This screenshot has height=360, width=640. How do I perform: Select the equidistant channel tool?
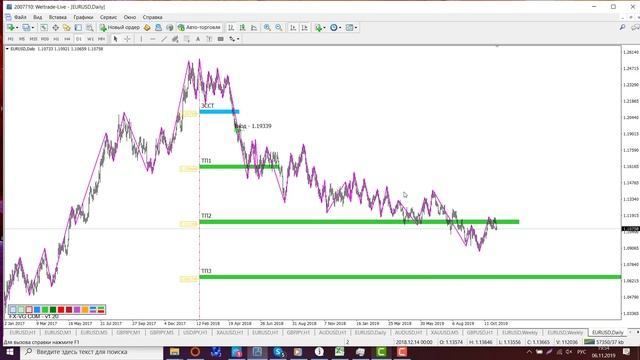(175, 39)
